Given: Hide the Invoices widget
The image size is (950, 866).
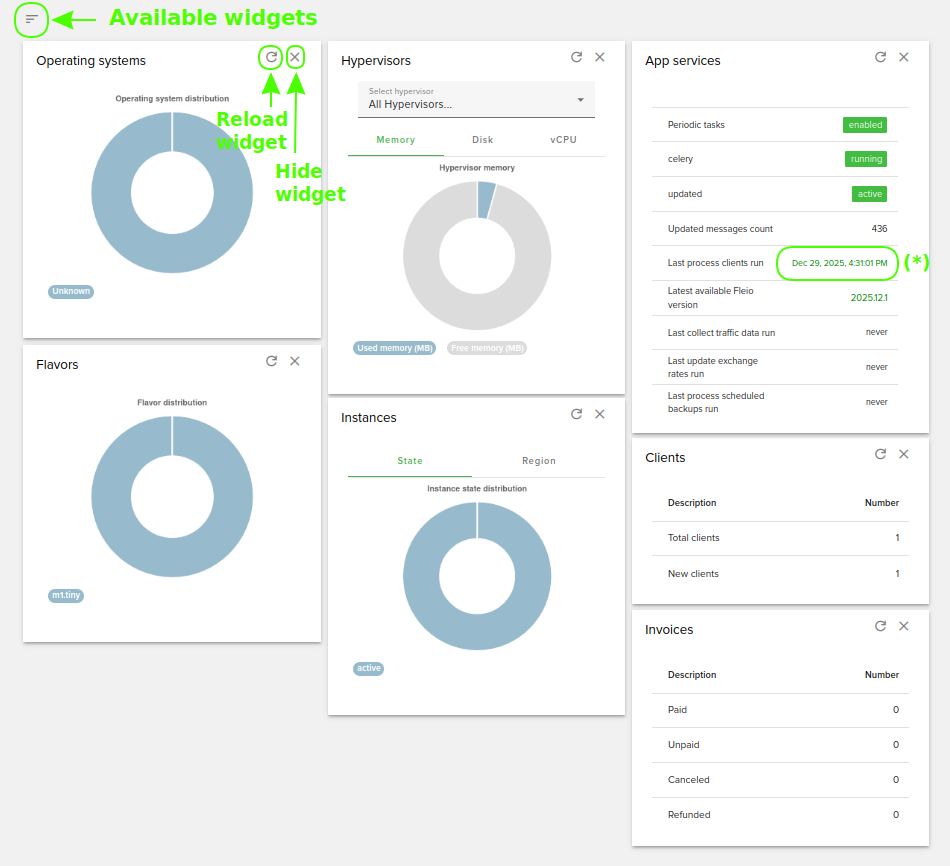Looking at the screenshot, I should (x=904, y=626).
